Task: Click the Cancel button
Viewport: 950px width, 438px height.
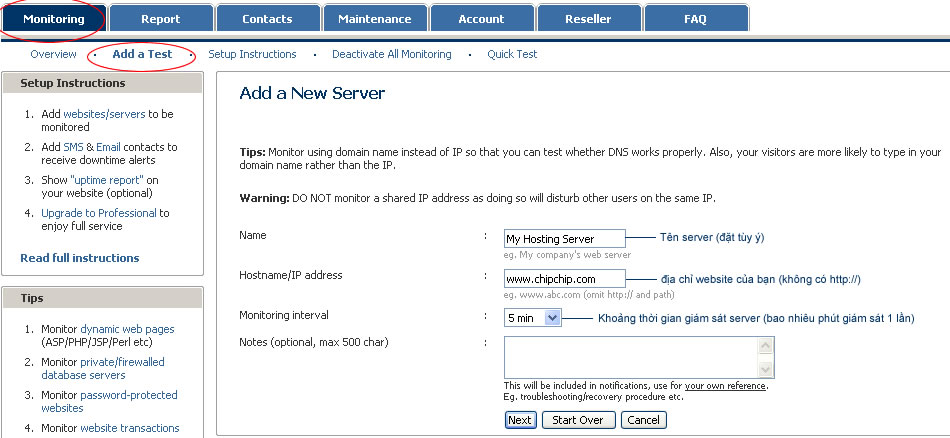Action: 643,420
